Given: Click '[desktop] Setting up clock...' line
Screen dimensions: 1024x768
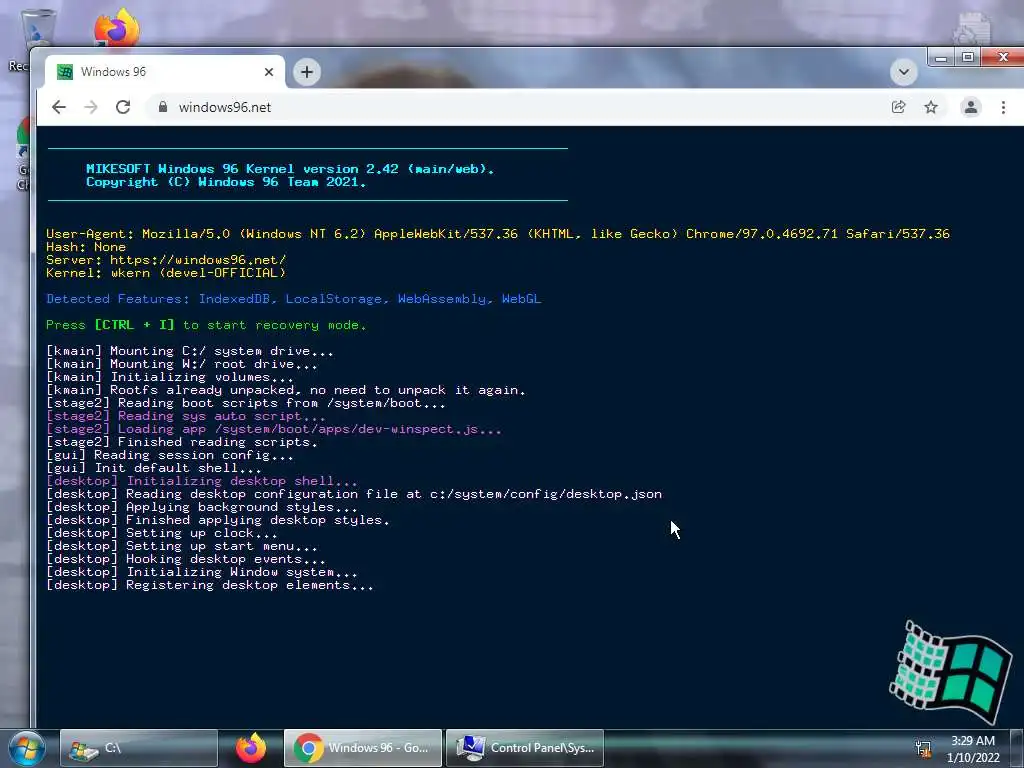Looking at the screenshot, I should [162, 534].
